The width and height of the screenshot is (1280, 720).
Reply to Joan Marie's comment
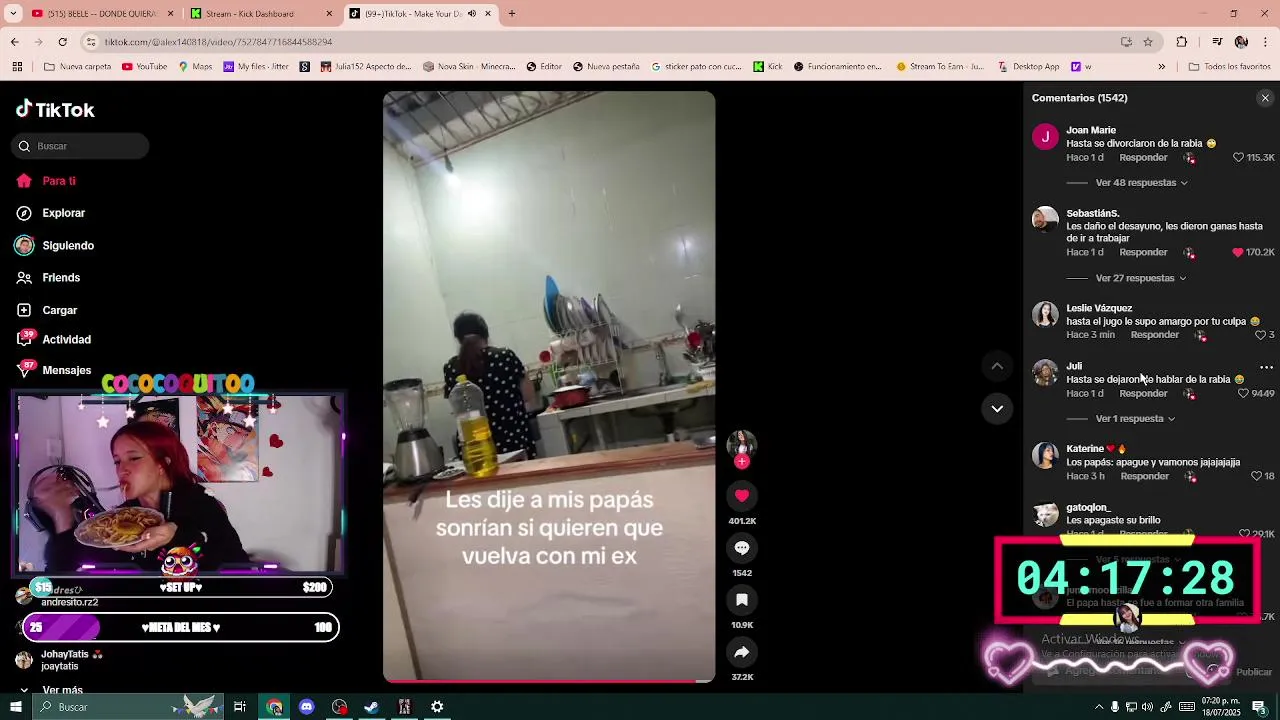pyautogui.click(x=1143, y=158)
